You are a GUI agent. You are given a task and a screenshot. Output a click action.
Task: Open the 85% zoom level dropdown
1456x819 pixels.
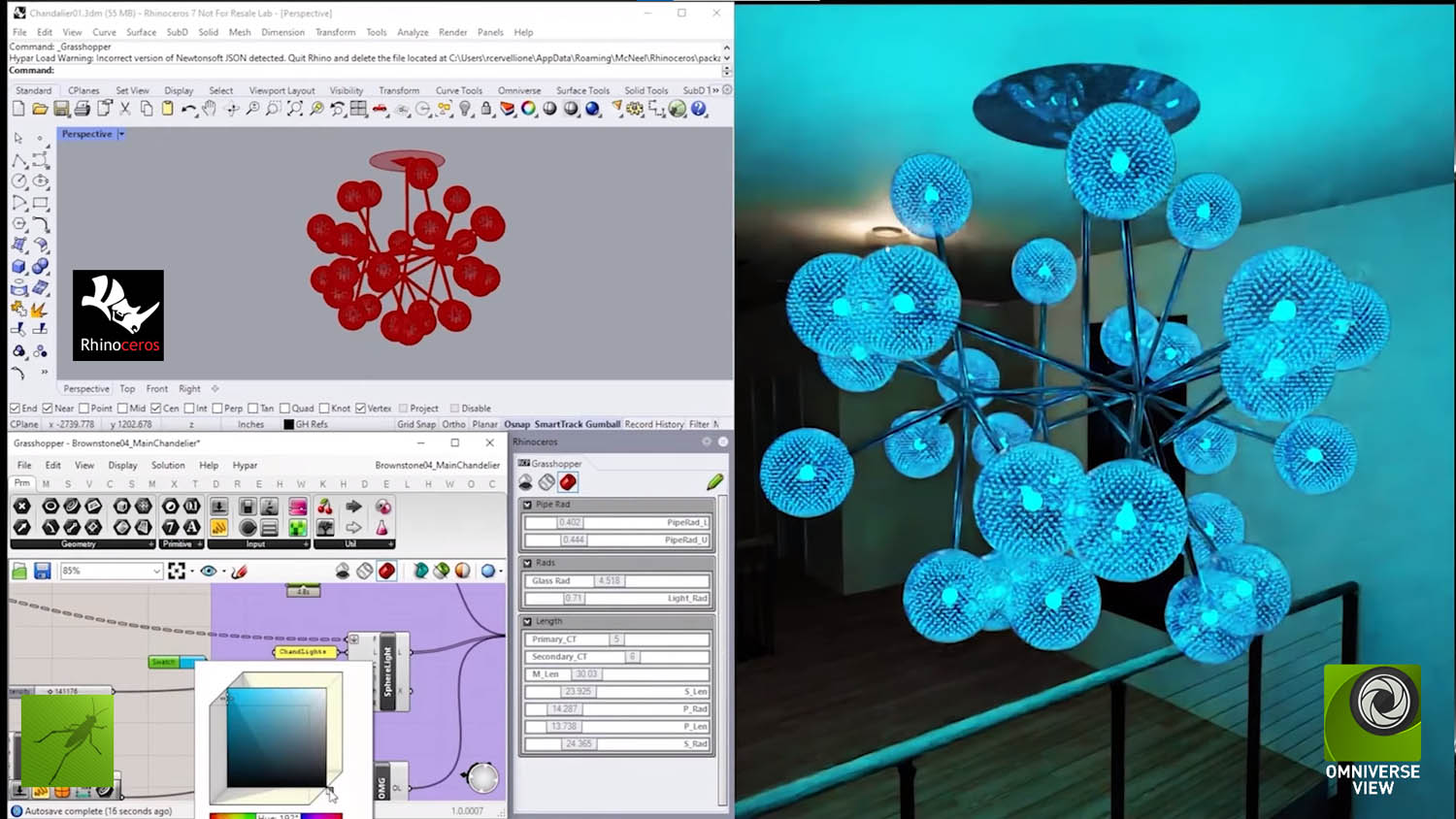pyautogui.click(x=156, y=572)
